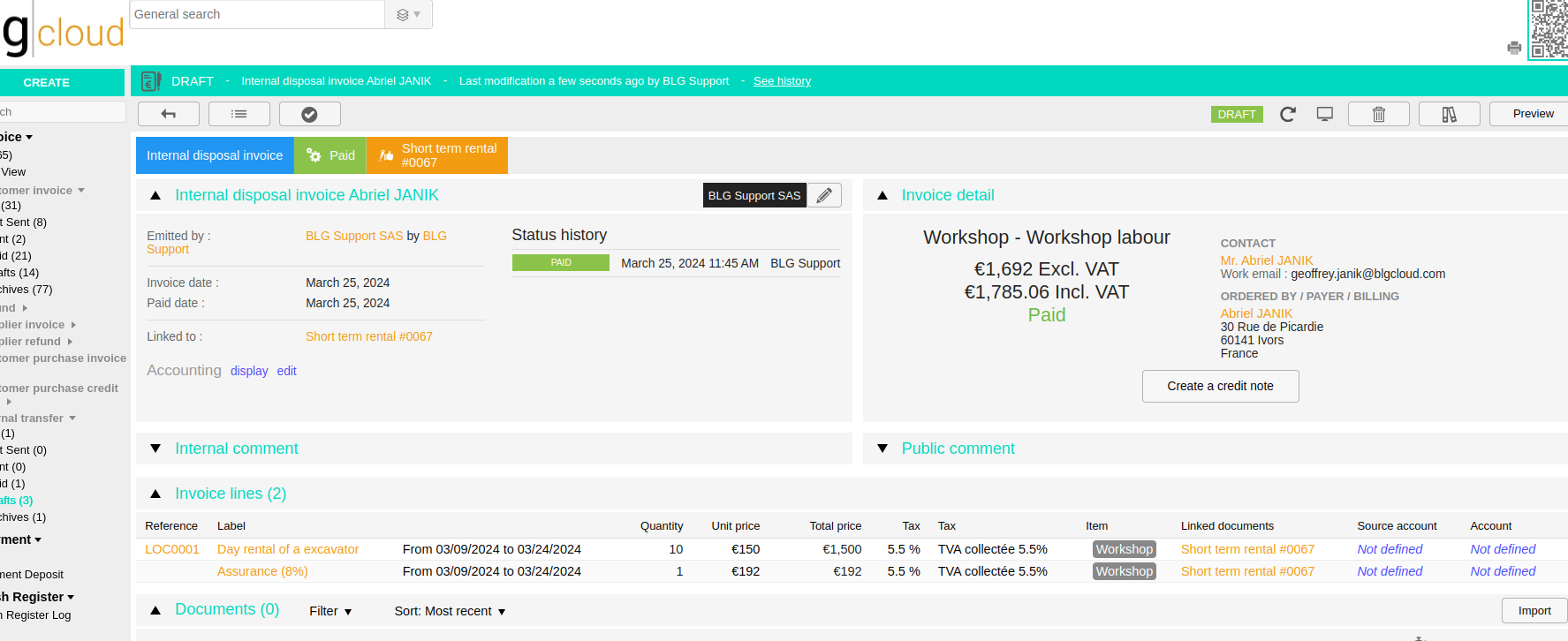
Task: Open contact Mr. Abriel JANIK
Action: (1266, 260)
